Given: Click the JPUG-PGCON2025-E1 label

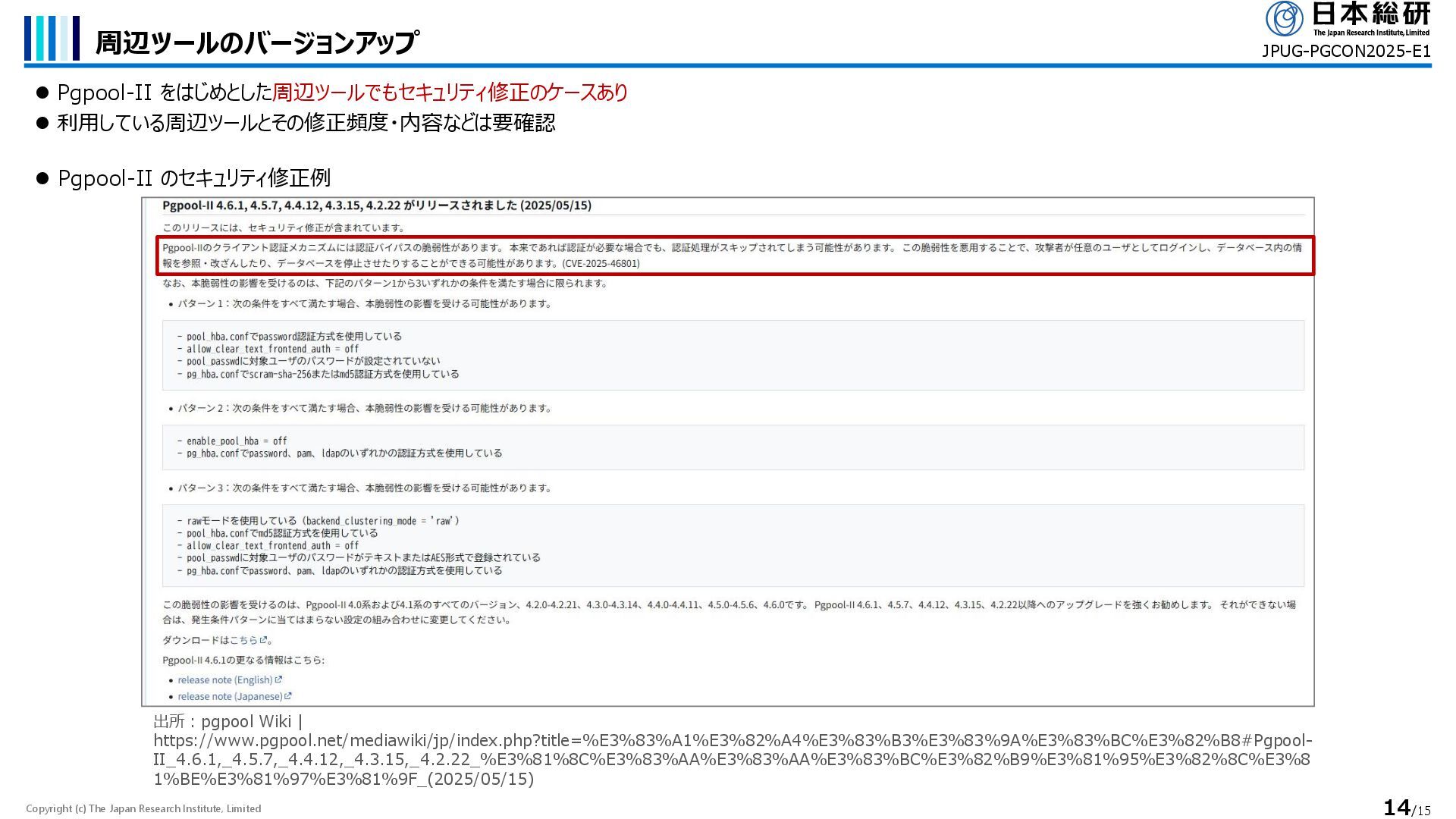Looking at the screenshot, I should (1345, 52).
